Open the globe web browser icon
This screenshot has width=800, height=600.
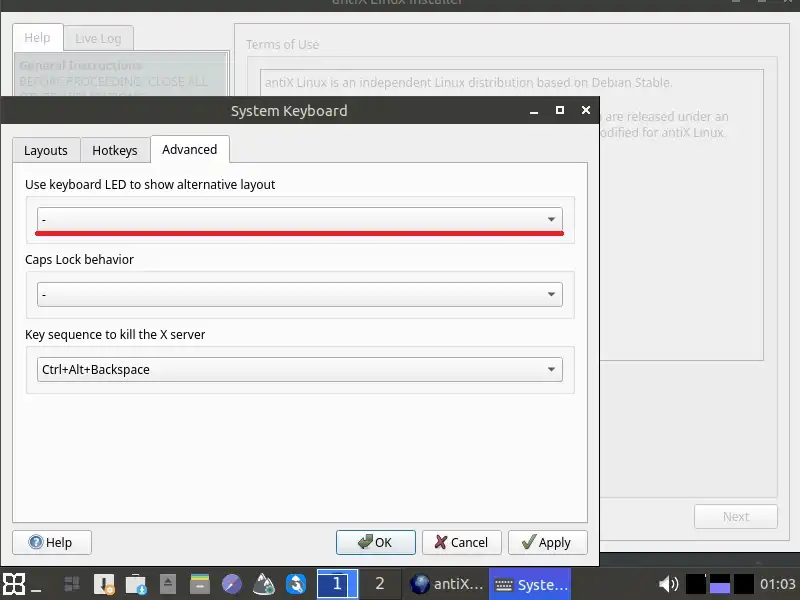click(x=231, y=584)
